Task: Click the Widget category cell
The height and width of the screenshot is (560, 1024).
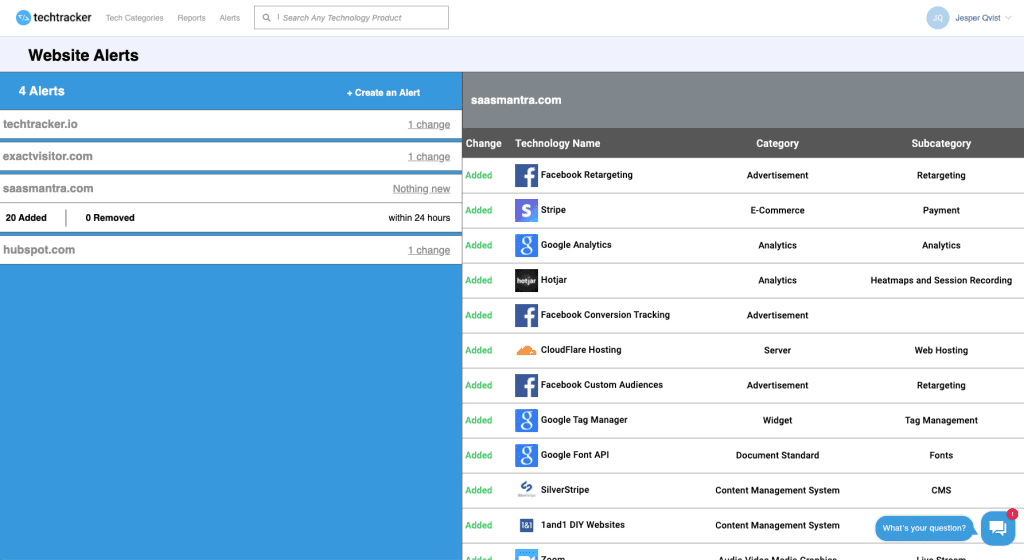Action: pyautogui.click(x=777, y=420)
